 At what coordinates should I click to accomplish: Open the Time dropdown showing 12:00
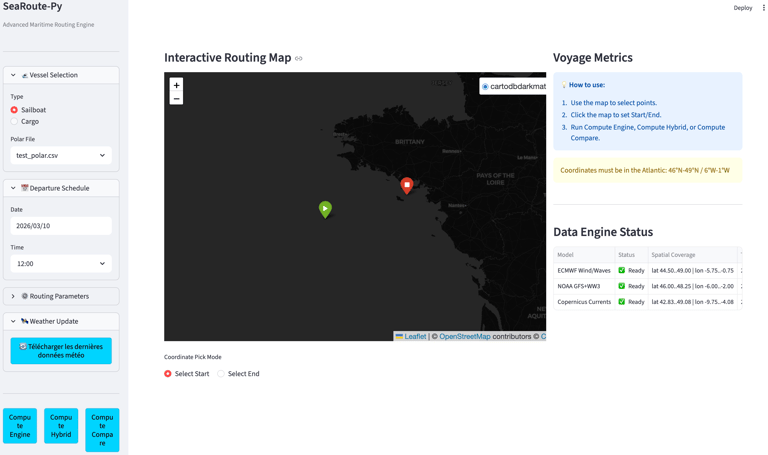point(61,263)
